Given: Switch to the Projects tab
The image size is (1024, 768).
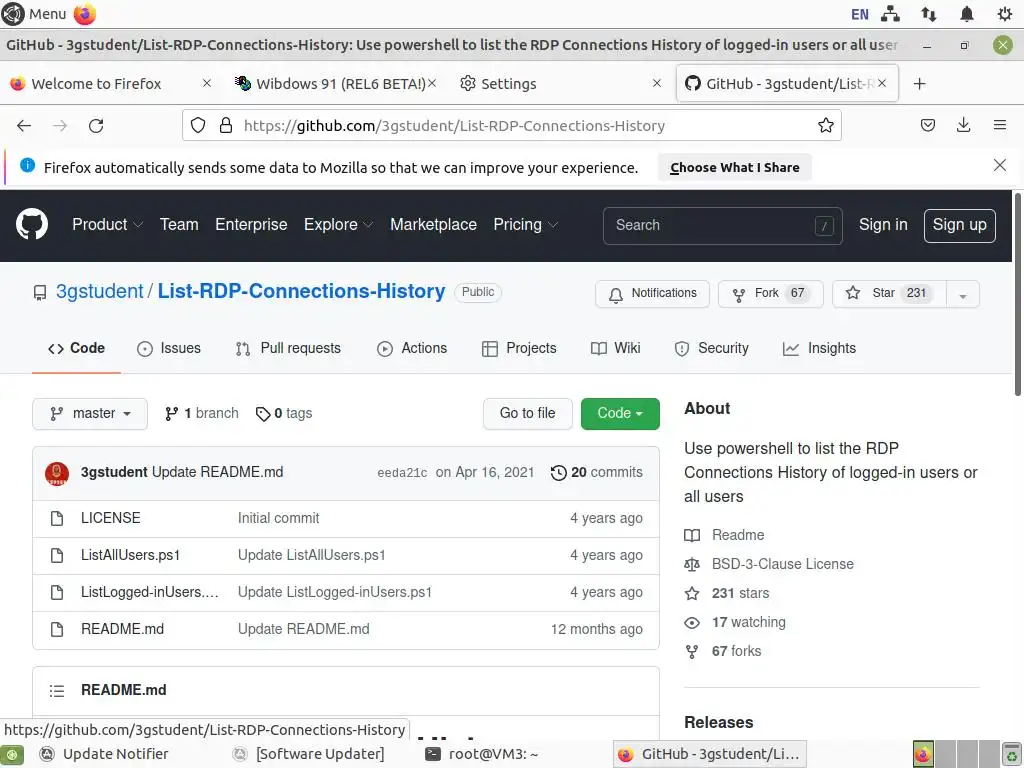Looking at the screenshot, I should [519, 348].
